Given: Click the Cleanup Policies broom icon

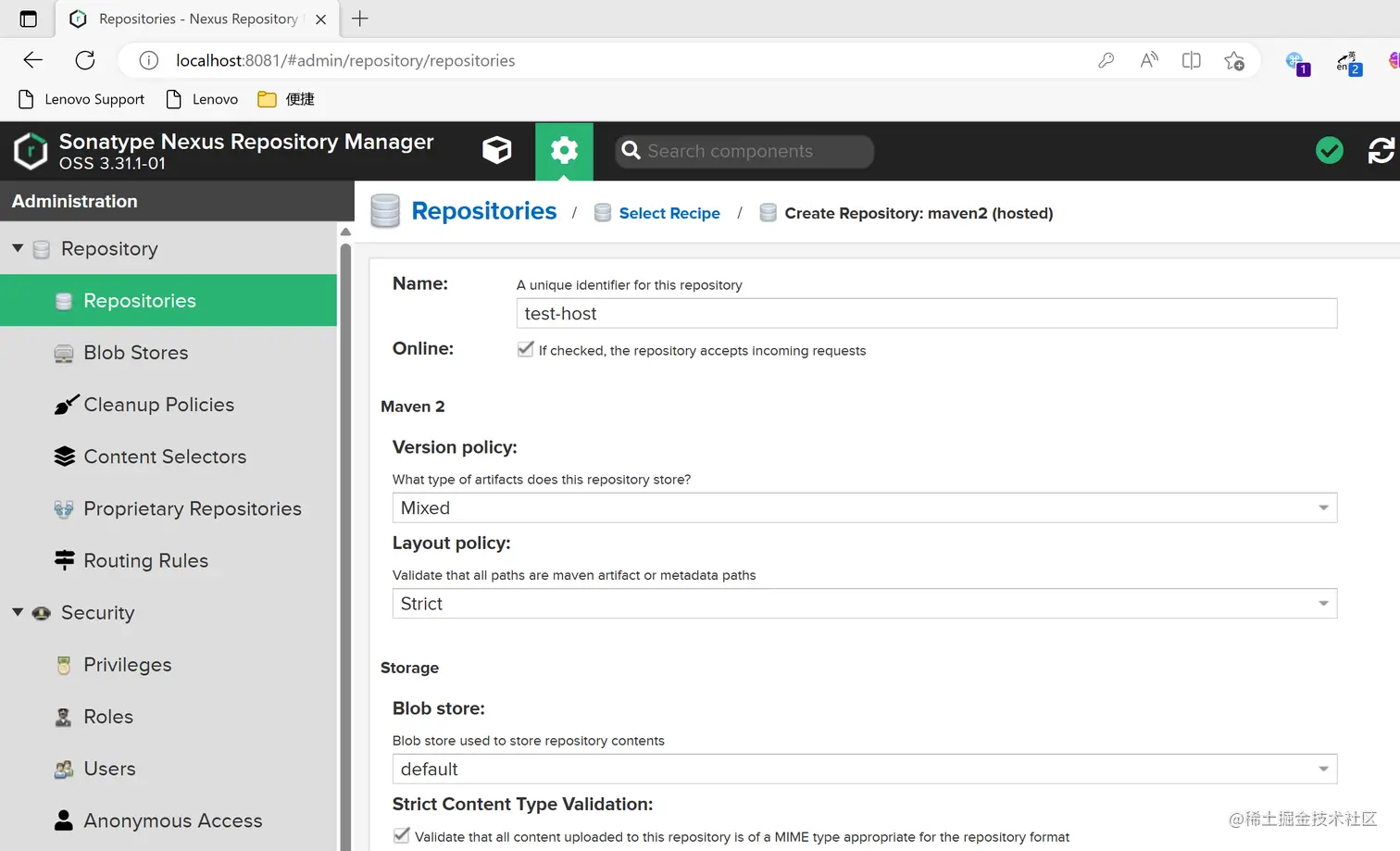Looking at the screenshot, I should (66, 405).
